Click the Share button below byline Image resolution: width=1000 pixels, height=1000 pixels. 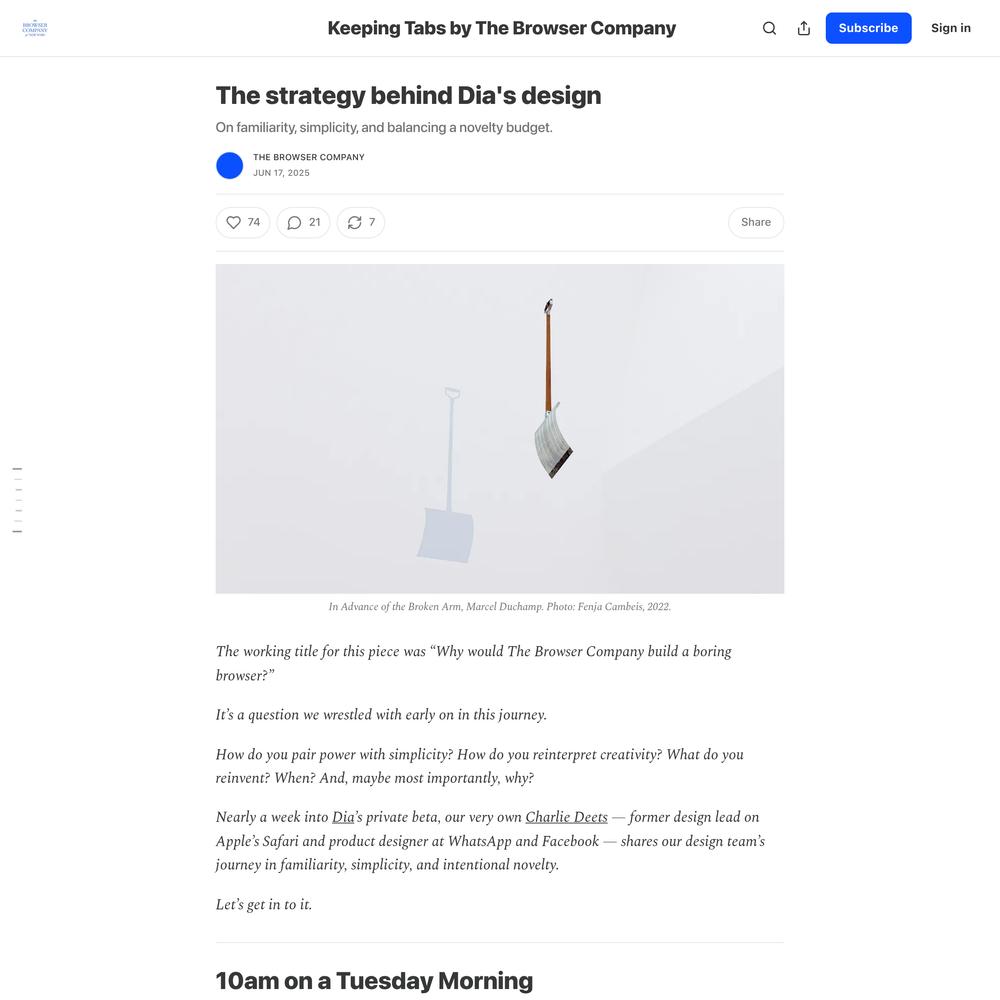(x=756, y=223)
